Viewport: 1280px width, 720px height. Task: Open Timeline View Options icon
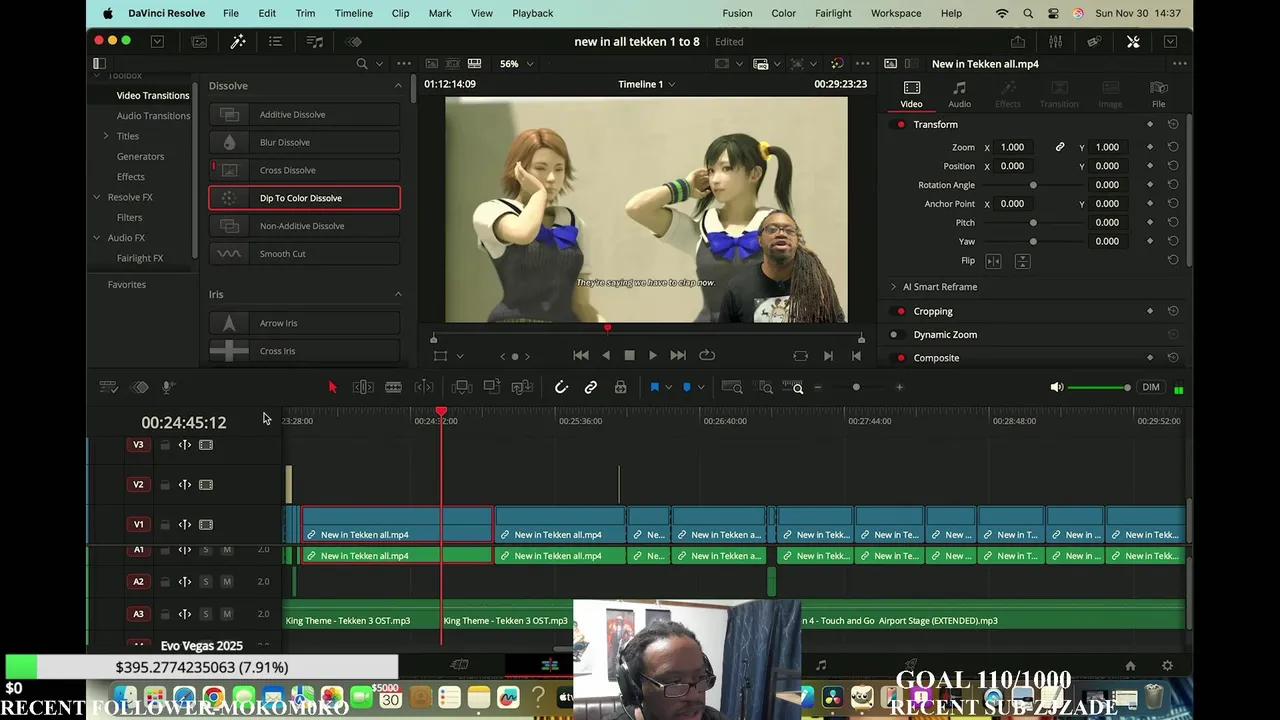pyautogui.click(x=109, y=387)
